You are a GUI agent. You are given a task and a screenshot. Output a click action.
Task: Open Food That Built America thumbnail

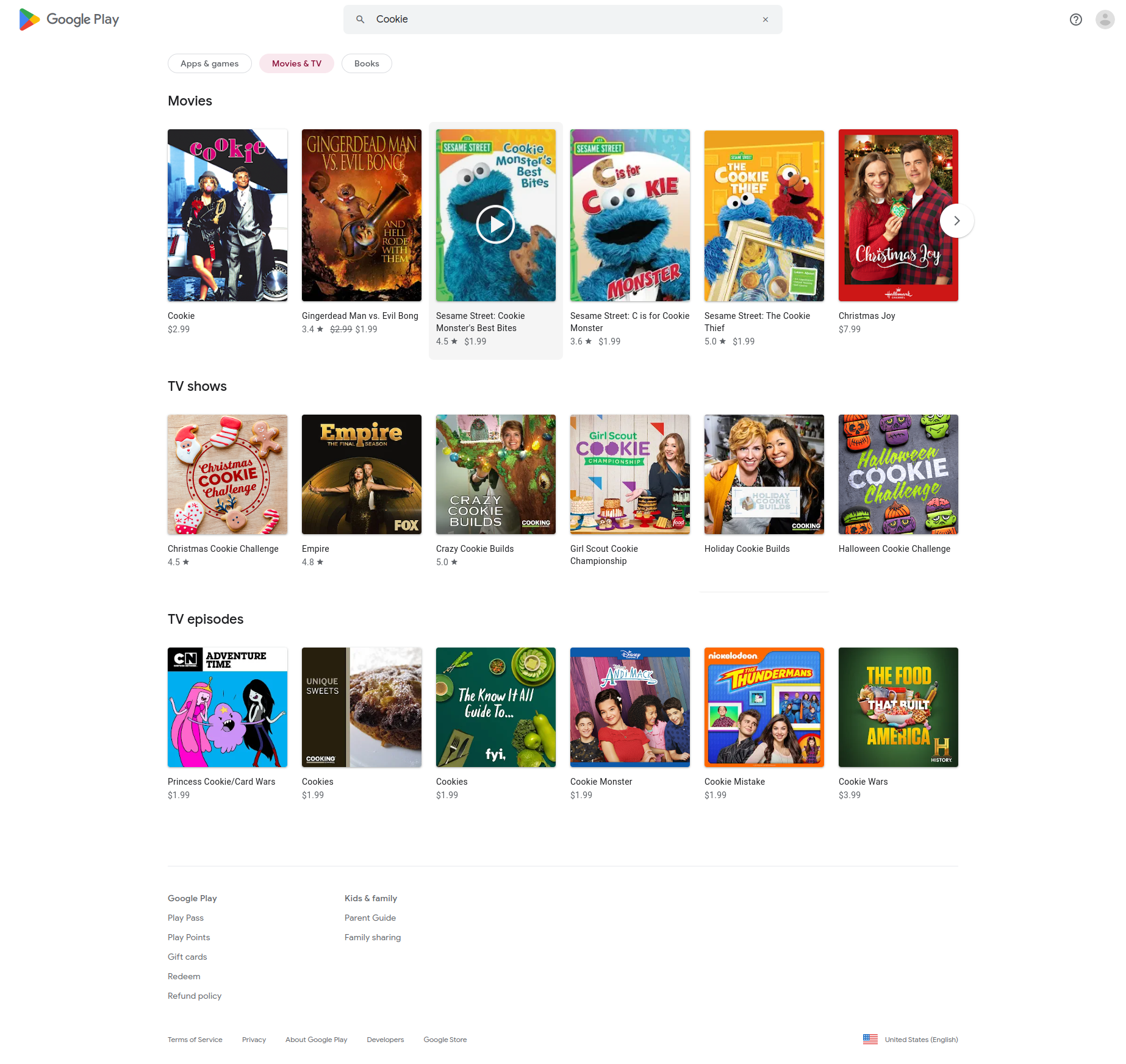click(x=898, y=707)
